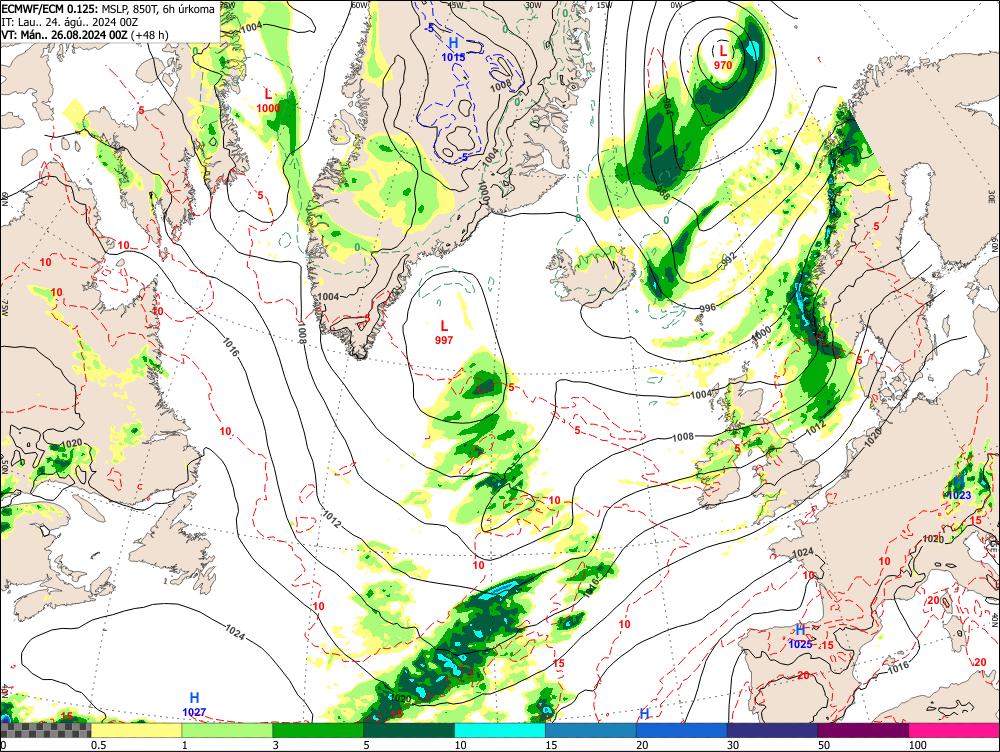Click the steel blue 15–20 mm legend swatch
1000x752 pixels.
[591, 730]
